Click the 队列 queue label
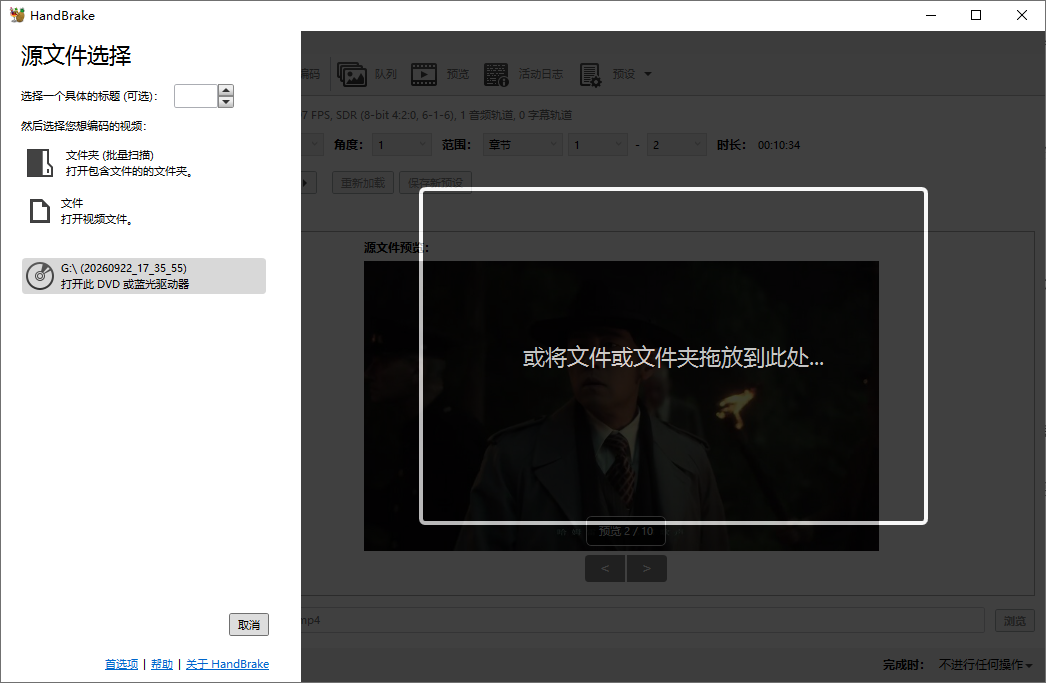 click(x=386, y=74)
